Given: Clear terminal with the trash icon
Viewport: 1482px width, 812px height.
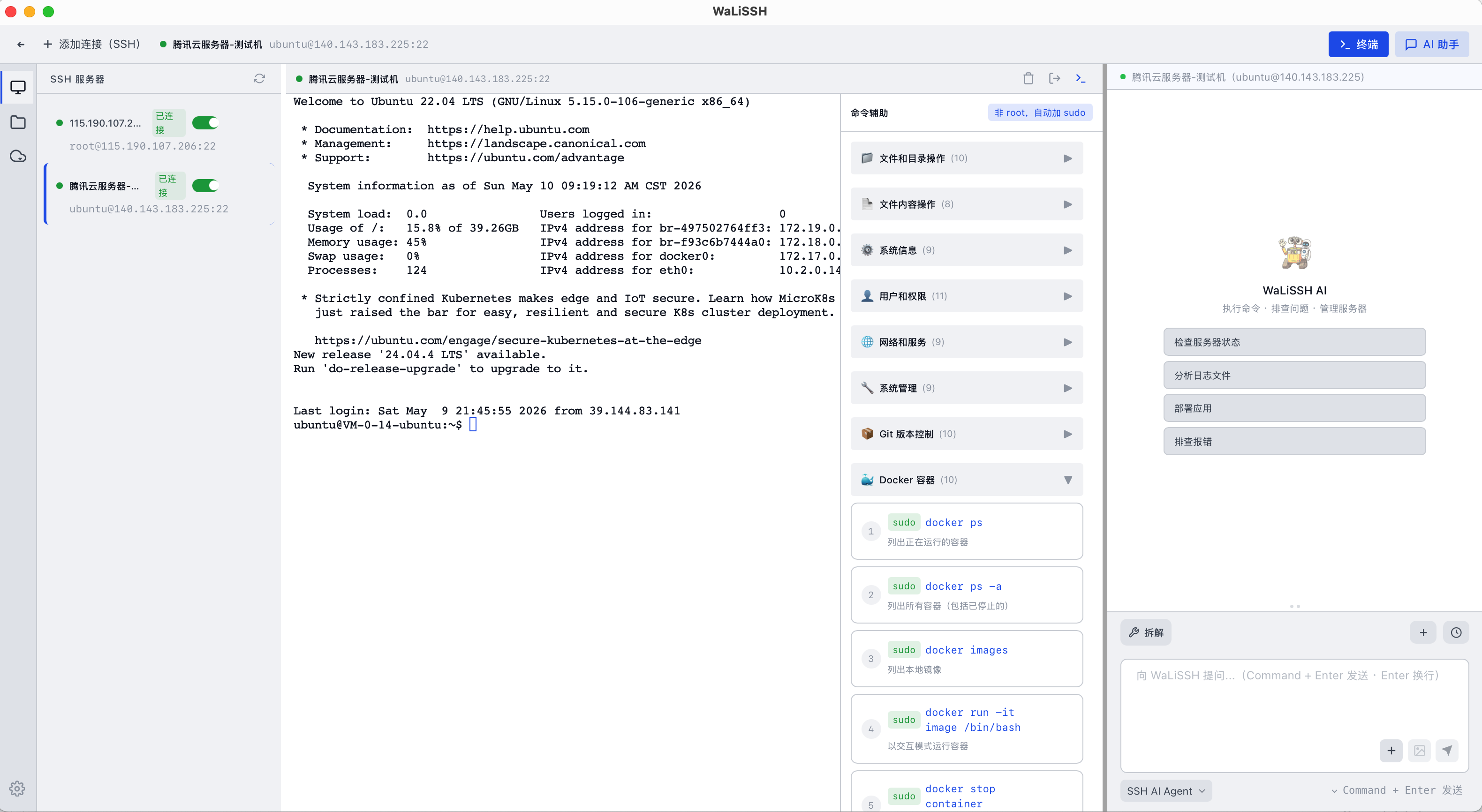Looking at the screenshot, I should pyautogui.click(x=1028, y=79).
